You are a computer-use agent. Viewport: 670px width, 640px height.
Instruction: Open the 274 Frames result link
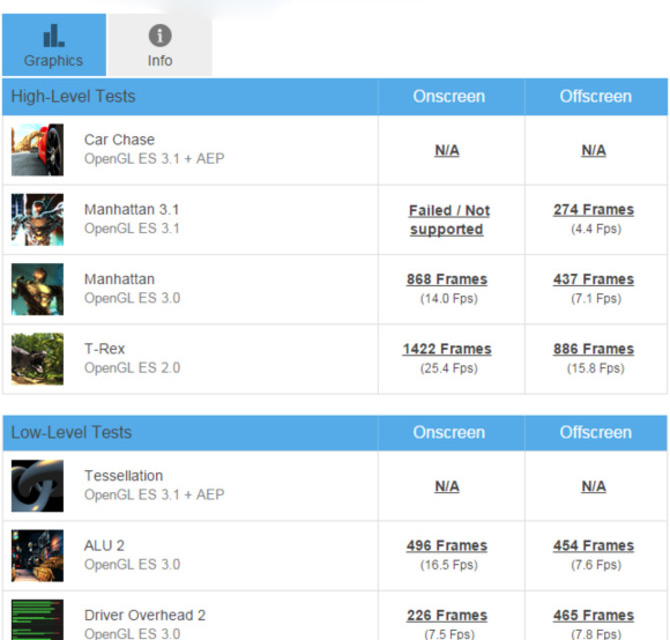(x=594, y=210)
